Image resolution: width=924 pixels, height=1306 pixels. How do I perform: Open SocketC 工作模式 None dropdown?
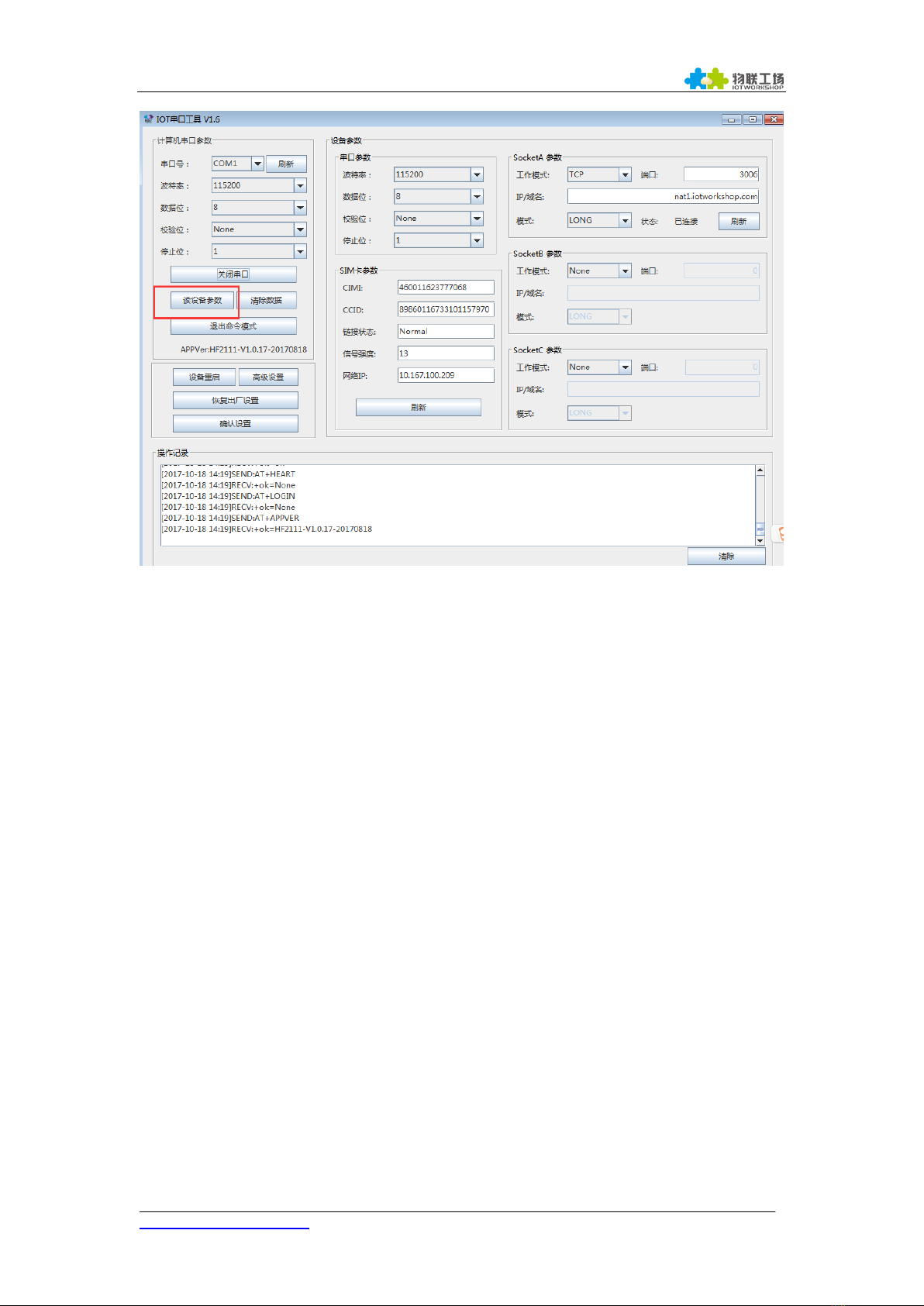coord(625,367)
